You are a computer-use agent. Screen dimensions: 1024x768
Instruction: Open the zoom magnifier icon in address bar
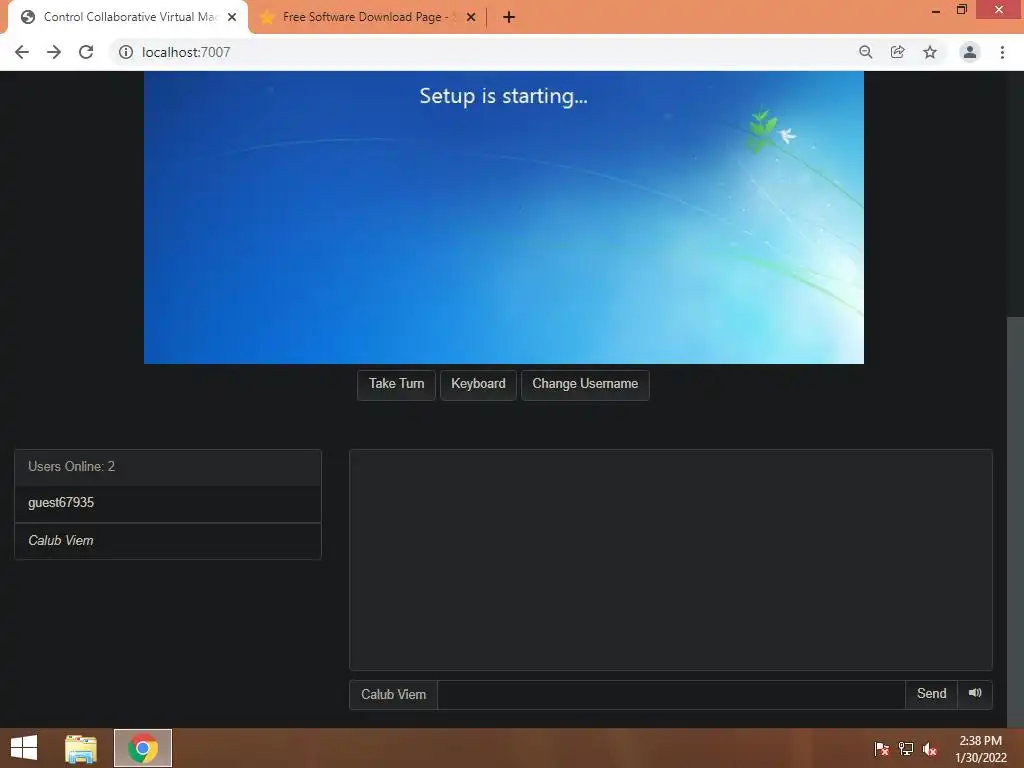click(866, 52)
